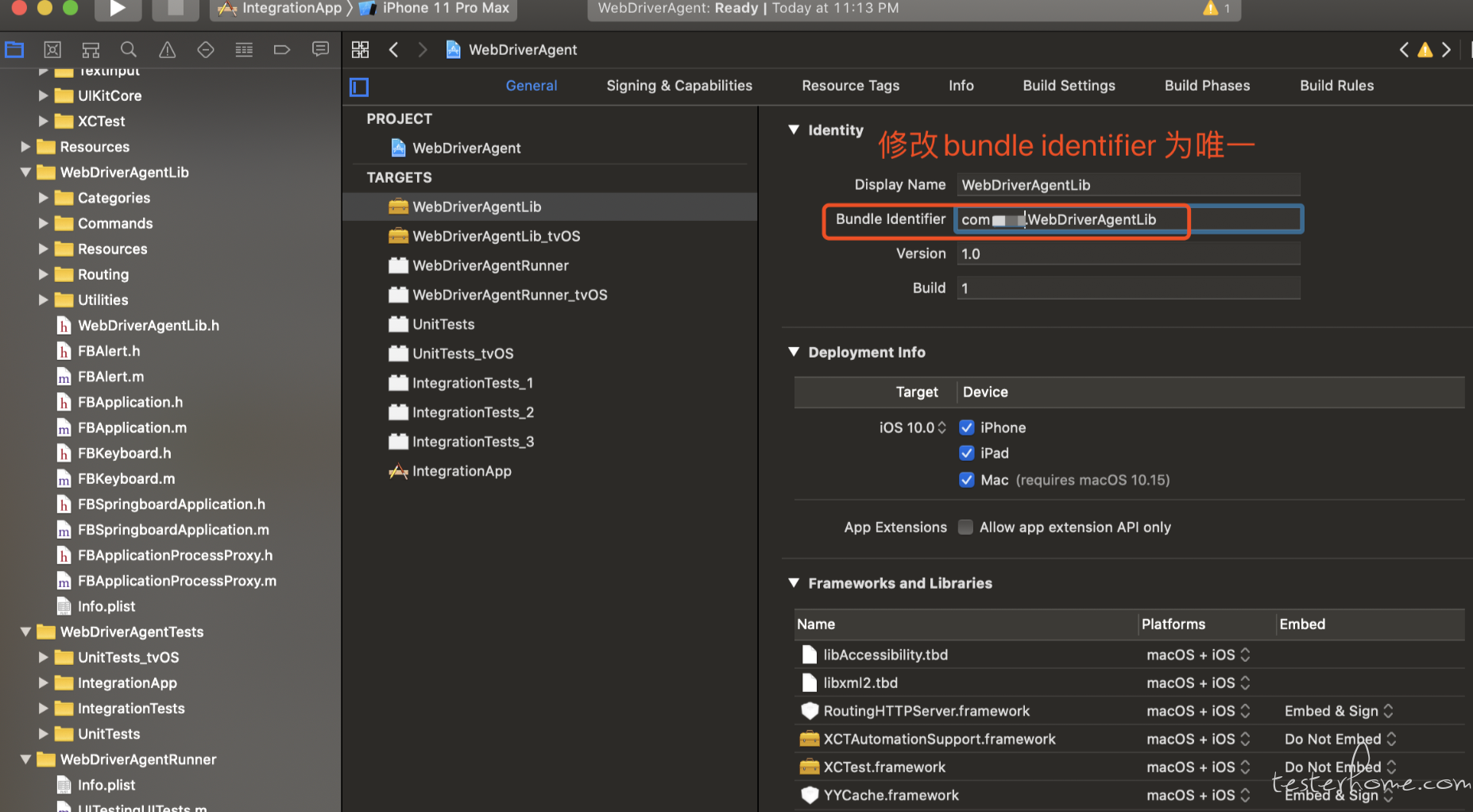Edit the Display Name field
The image size is (1473, 812).
click(1128, 185)
